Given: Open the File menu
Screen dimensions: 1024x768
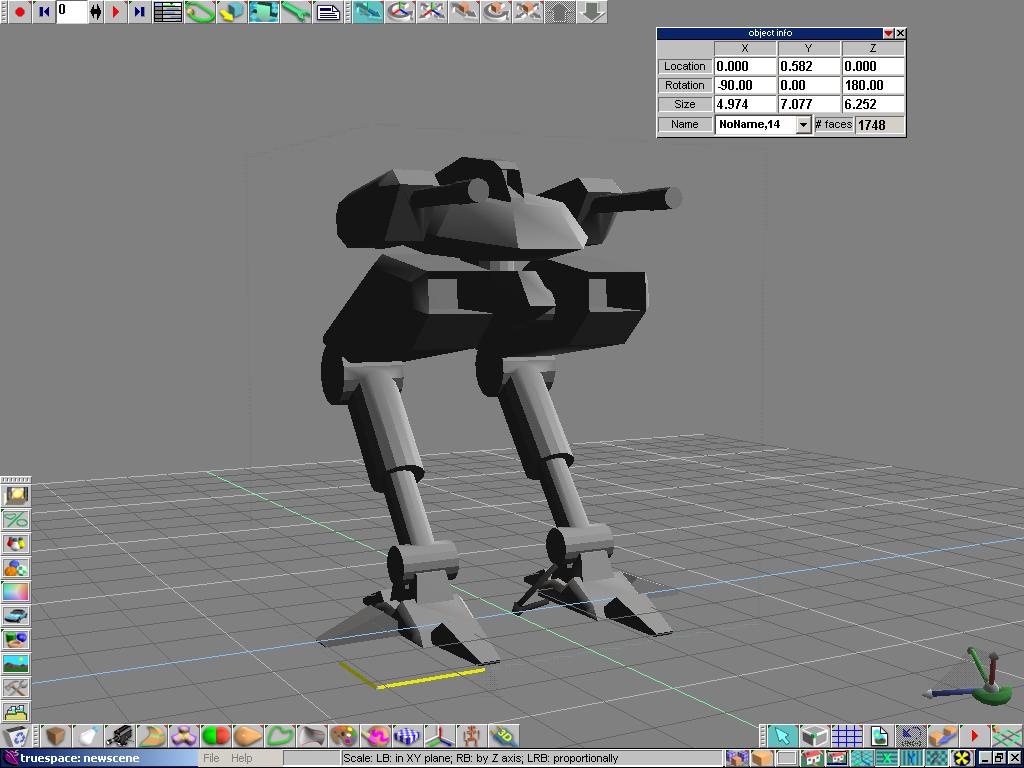Looking at the screenshot, I should click(x=211, y=758).
